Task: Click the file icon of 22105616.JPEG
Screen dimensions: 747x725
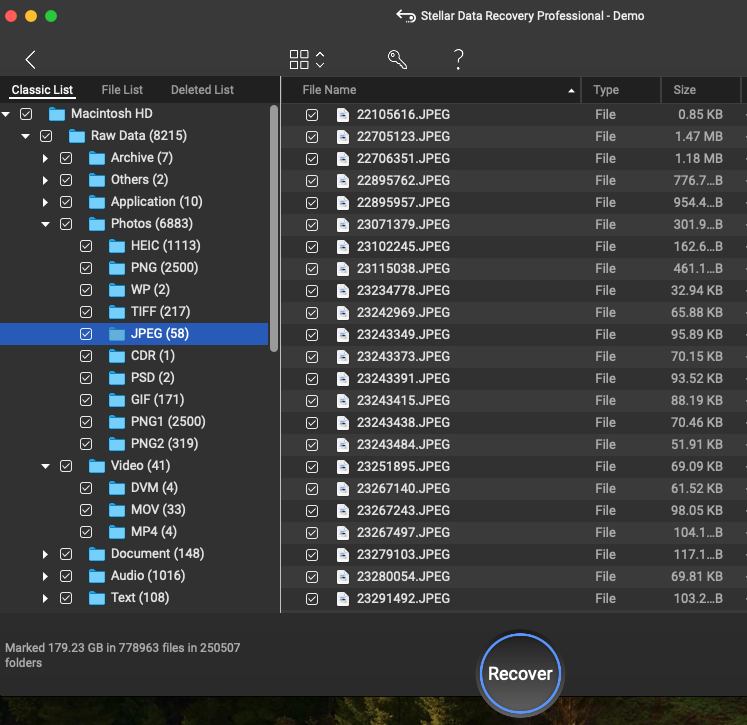Action: pyautogui.click(x=343, y=115)
